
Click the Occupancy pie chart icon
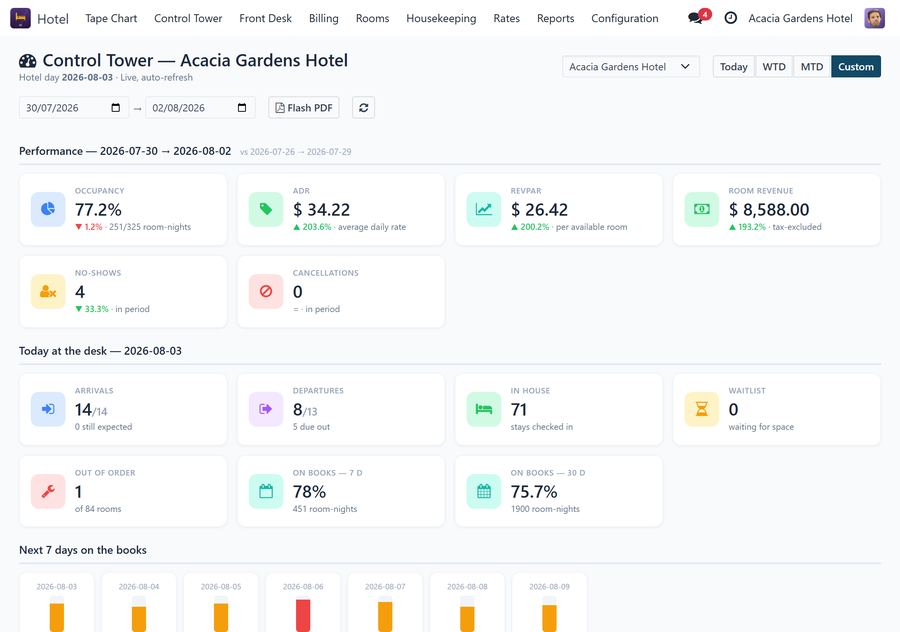click(48, 210)
